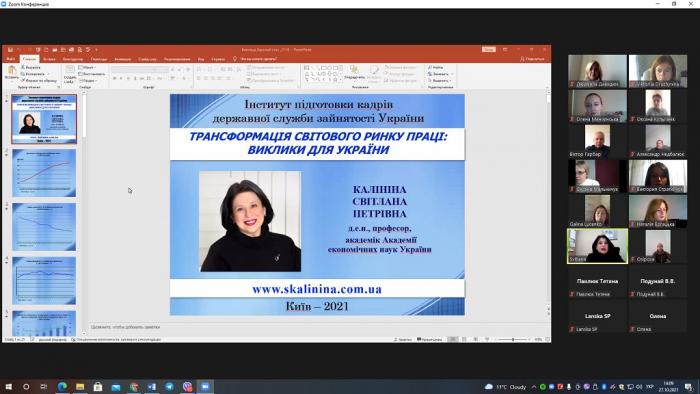Click the Share (Поделиться) button
This screenshot has width=700, height=394.
point(533,59)
